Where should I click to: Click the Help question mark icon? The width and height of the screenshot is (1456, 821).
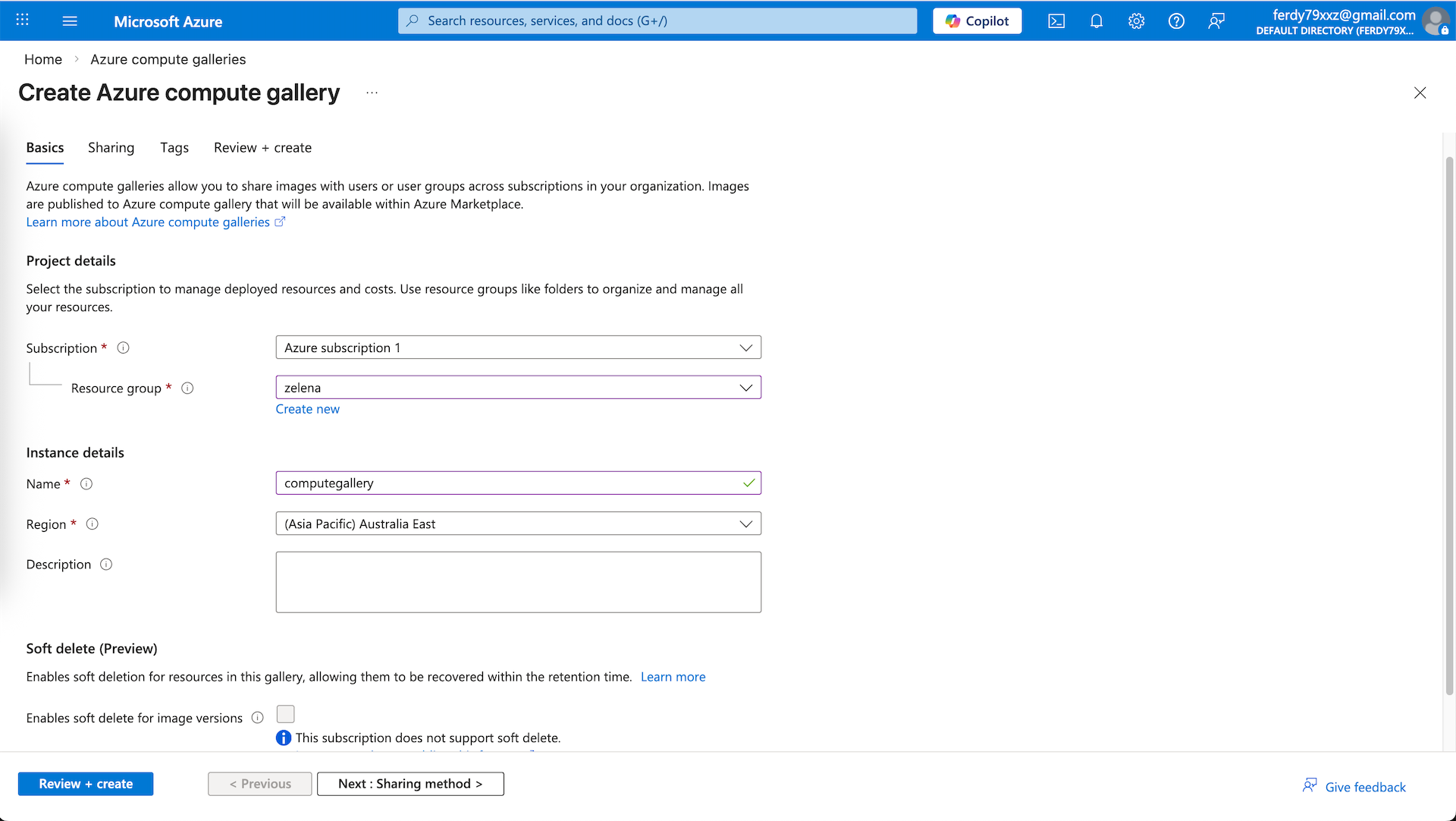coord(1176,21)
